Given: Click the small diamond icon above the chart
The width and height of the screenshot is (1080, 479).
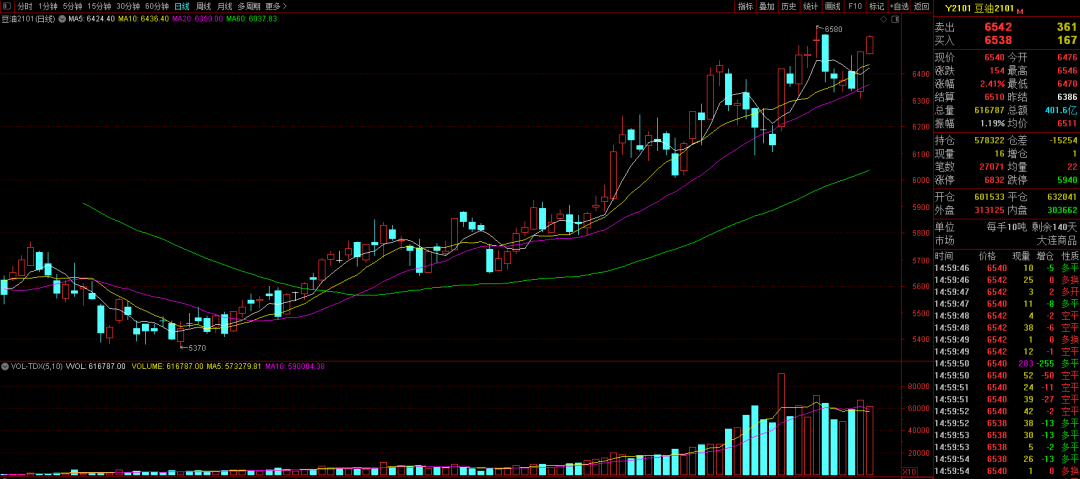Looking at the screenshot, I should [x=884, y=20].
